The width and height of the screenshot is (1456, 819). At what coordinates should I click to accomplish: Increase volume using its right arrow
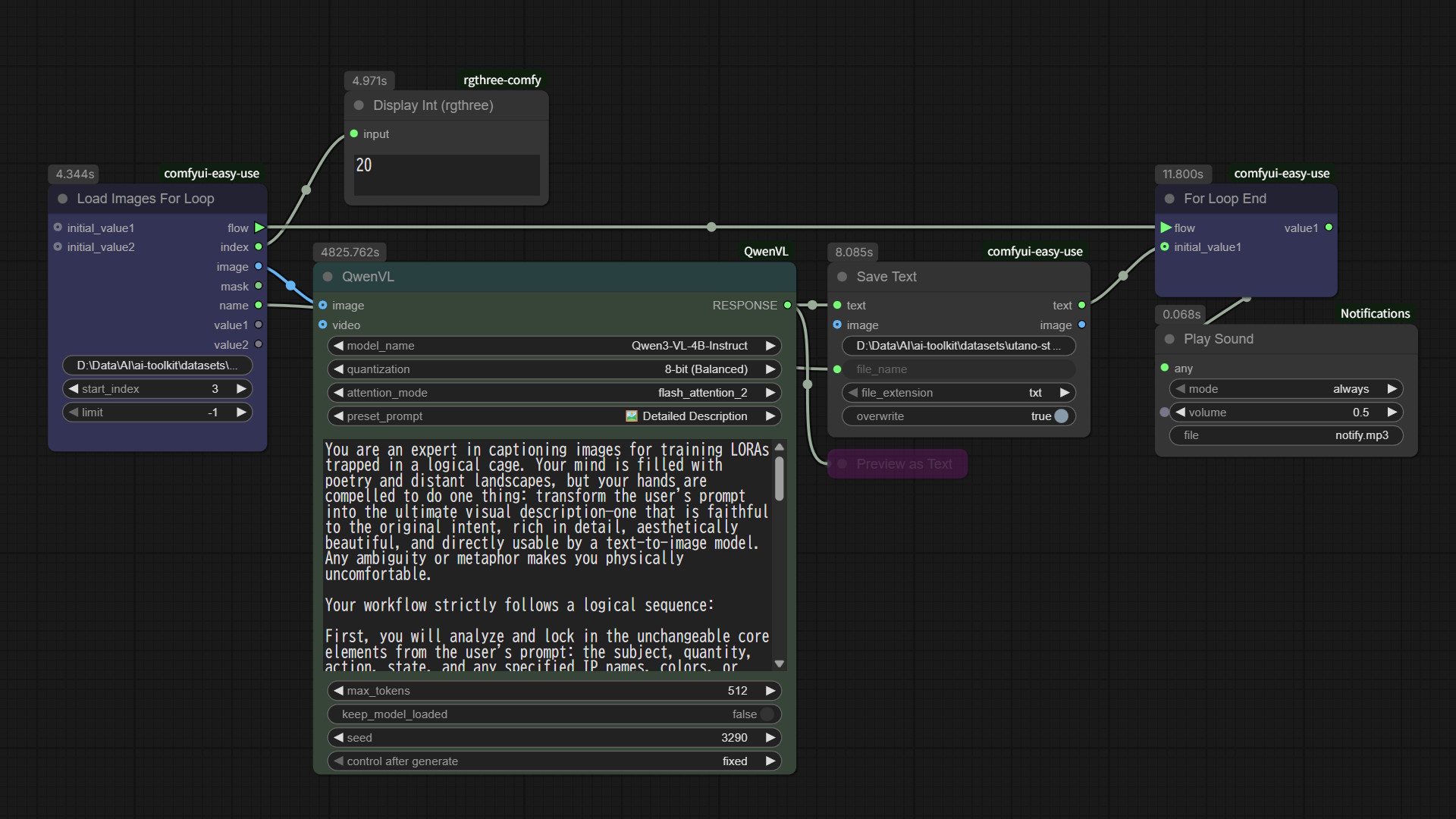tap(1392, 413)
